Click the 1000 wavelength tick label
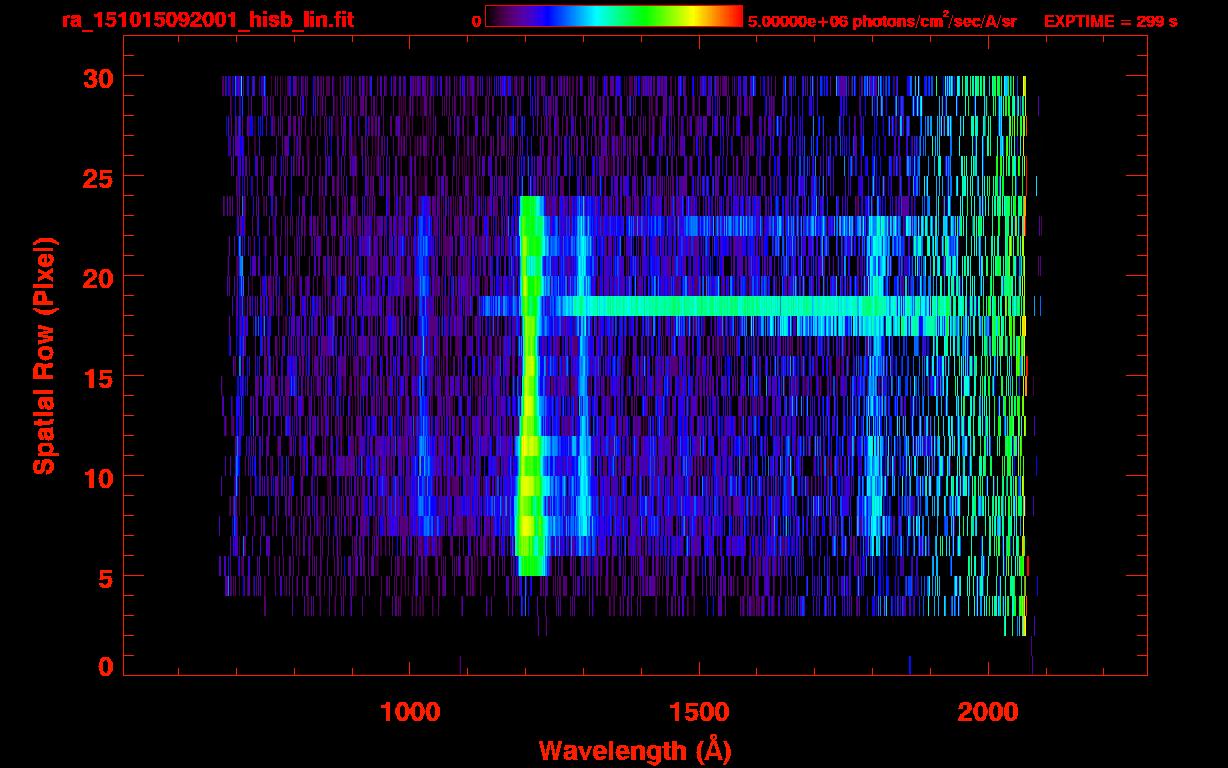Image resolution: width=1228 pixels, height=768 pixels. tap(410, 711)
